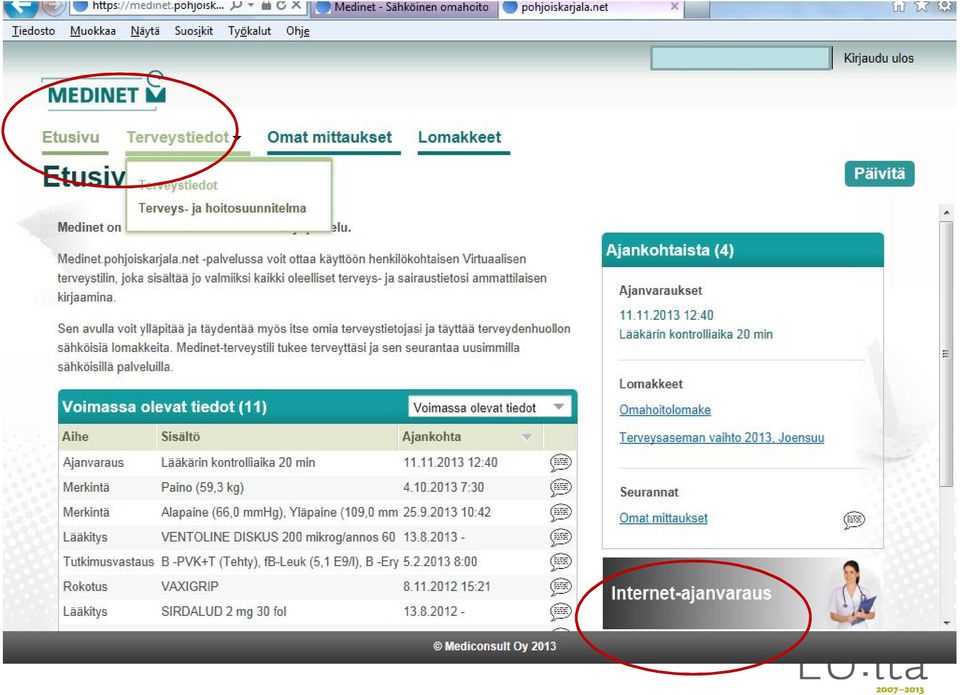The image size is (960, 695).
Task: Close the pohjoiskarjala.net browser tab
Action: tap(674, 6)
